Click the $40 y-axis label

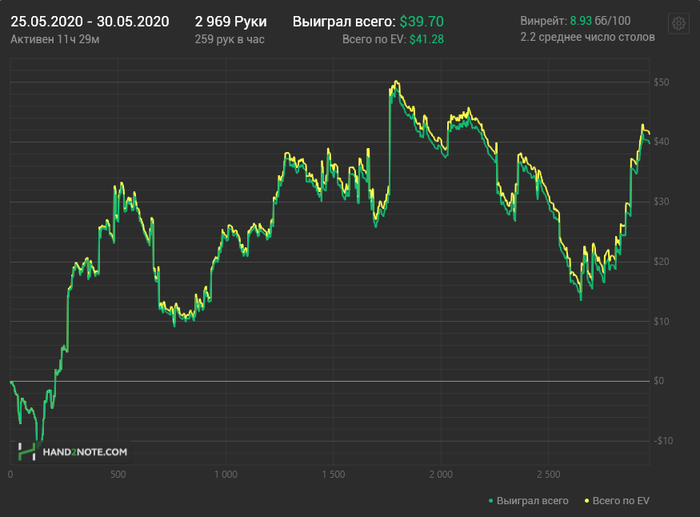661,142
